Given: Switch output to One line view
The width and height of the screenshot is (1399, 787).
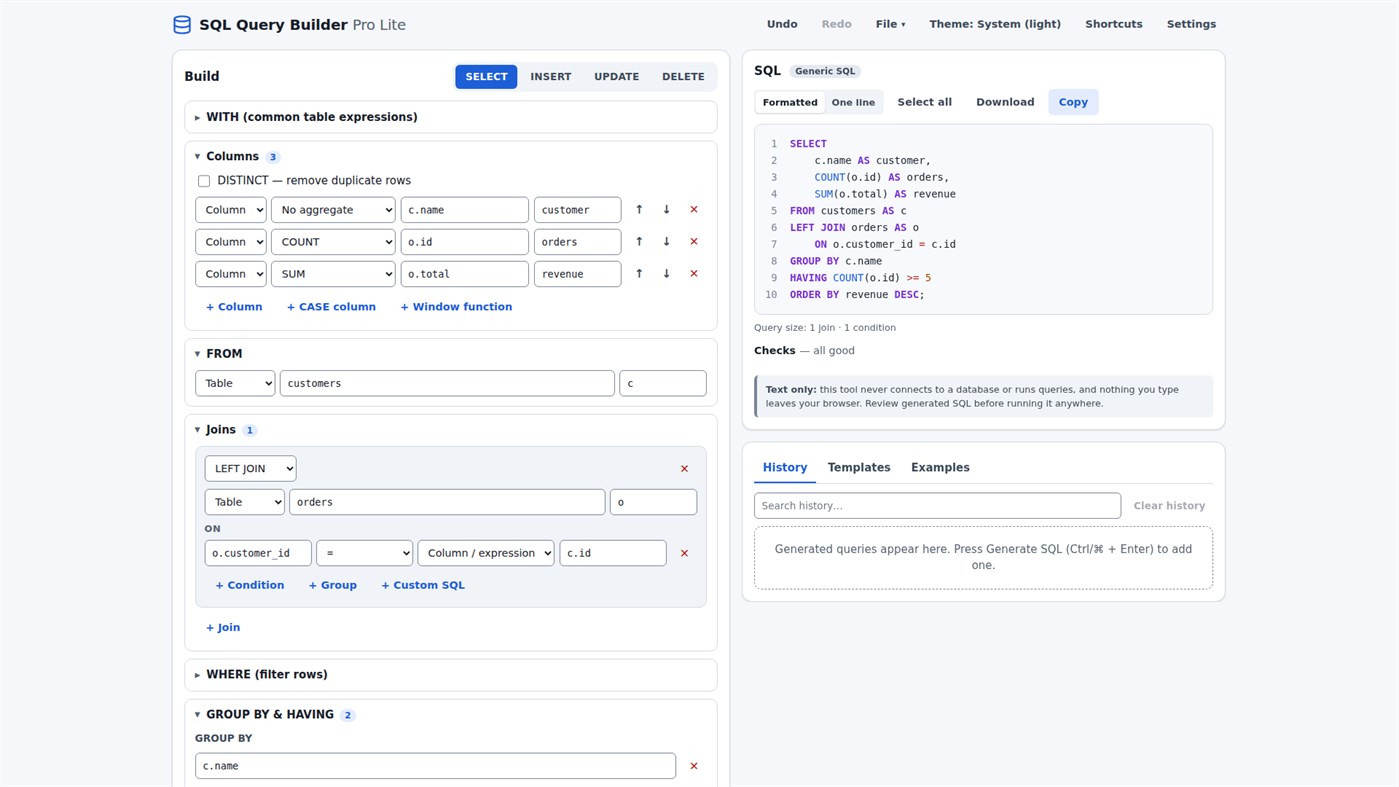Looking at the screenshot, I should click(x=853, y=102).
